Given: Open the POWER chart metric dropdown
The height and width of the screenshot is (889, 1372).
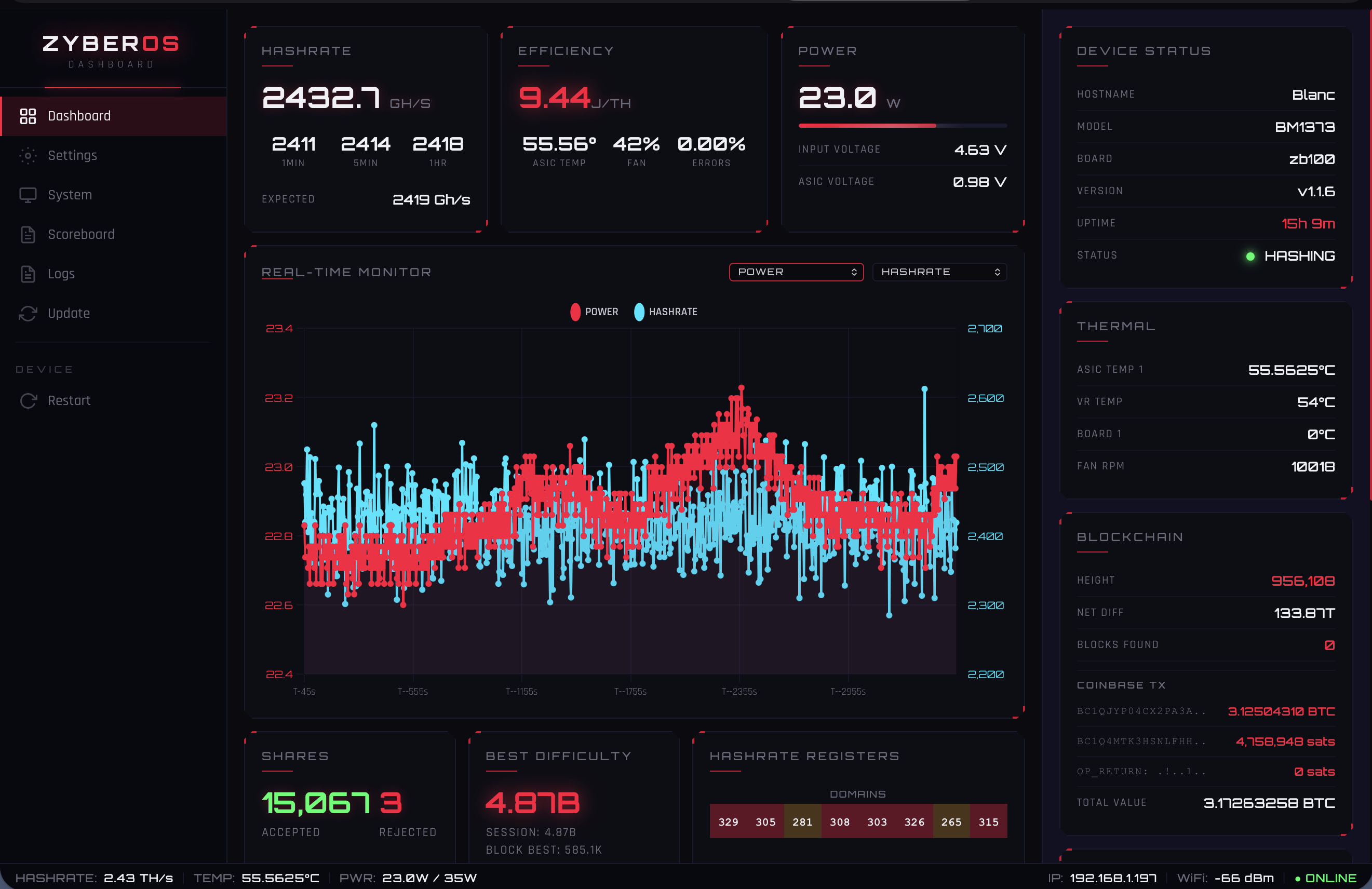Looking at the screenshot, I should [x=796, y=272].
